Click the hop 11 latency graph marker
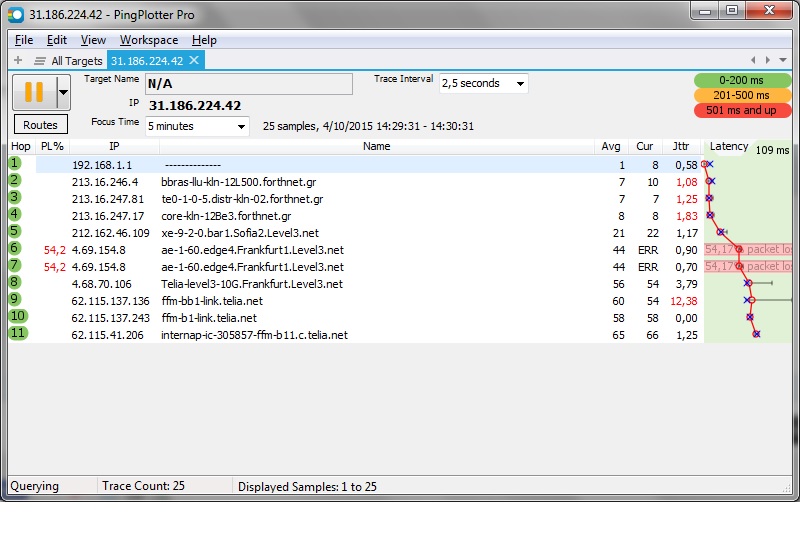800x536 pixels. (756, 334)
